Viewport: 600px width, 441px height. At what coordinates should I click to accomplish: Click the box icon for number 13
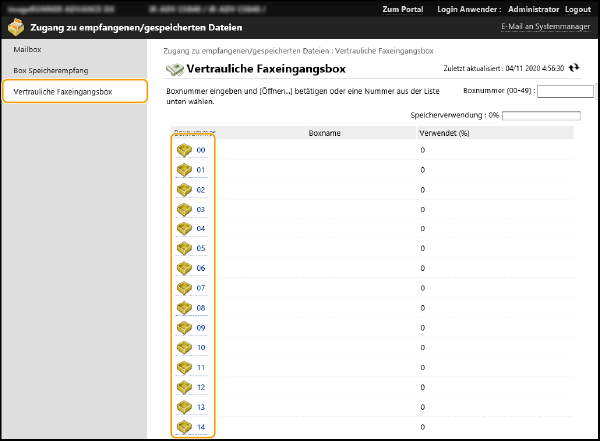click(184, 407)
